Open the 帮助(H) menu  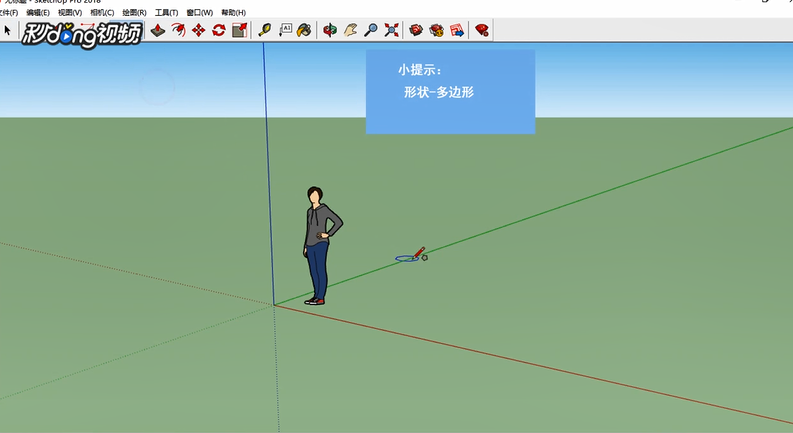click(x=234, y=13)
